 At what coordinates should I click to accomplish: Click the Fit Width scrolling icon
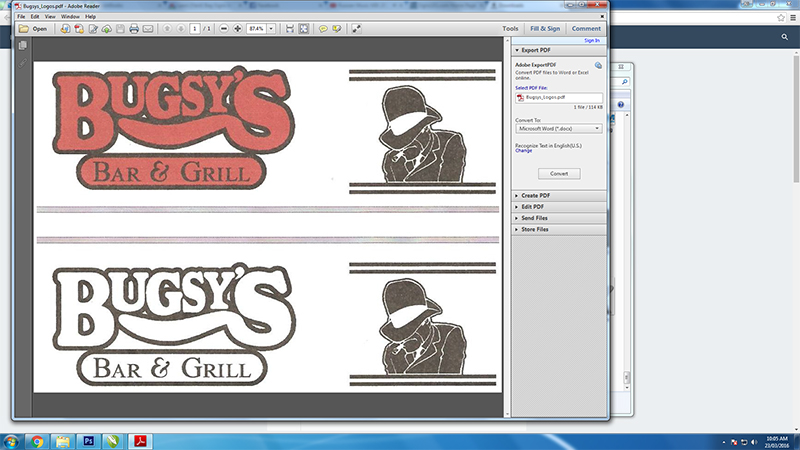click(290, 29)
